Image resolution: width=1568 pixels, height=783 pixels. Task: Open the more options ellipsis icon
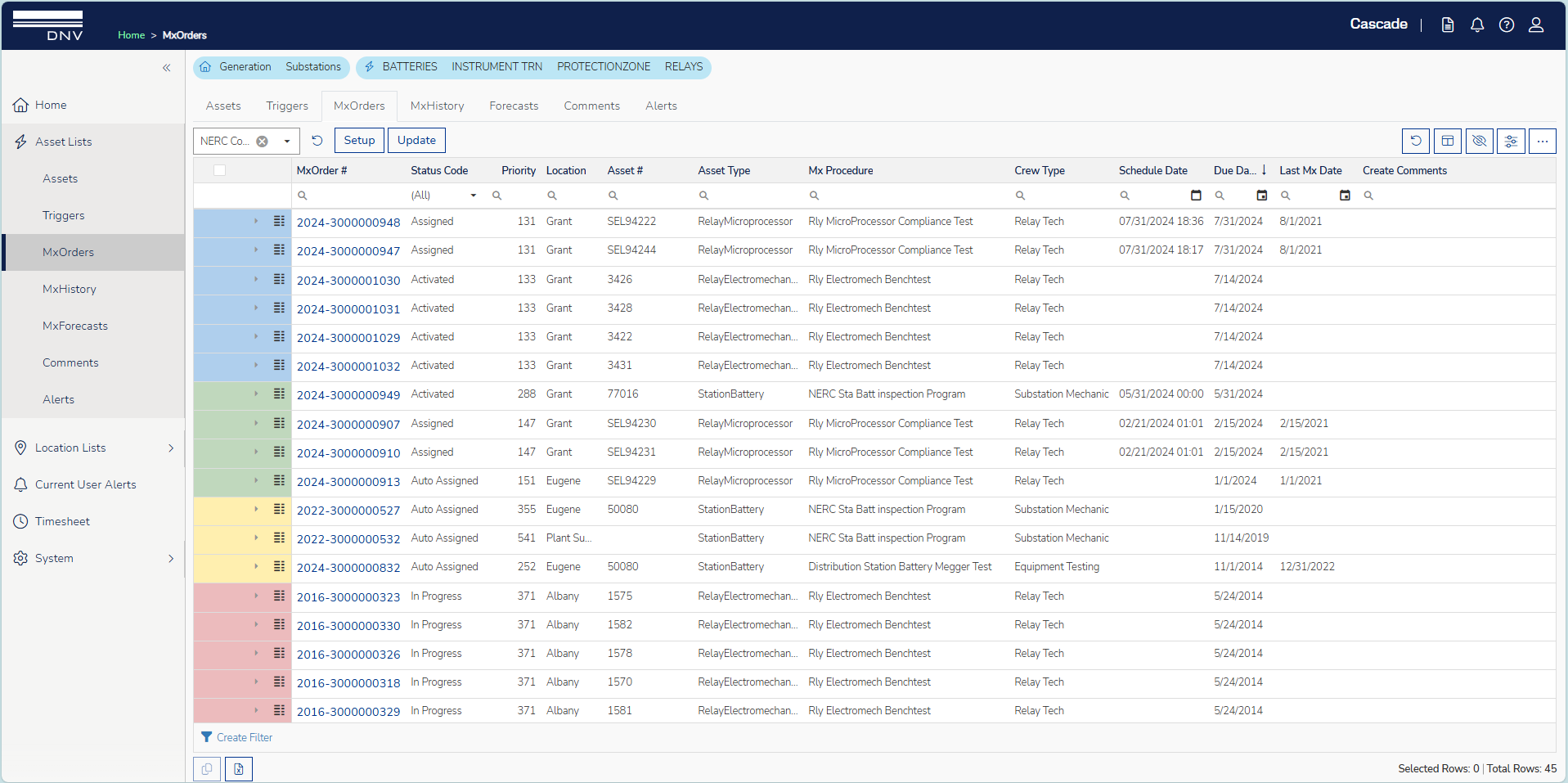click(x=1543, y=141)
